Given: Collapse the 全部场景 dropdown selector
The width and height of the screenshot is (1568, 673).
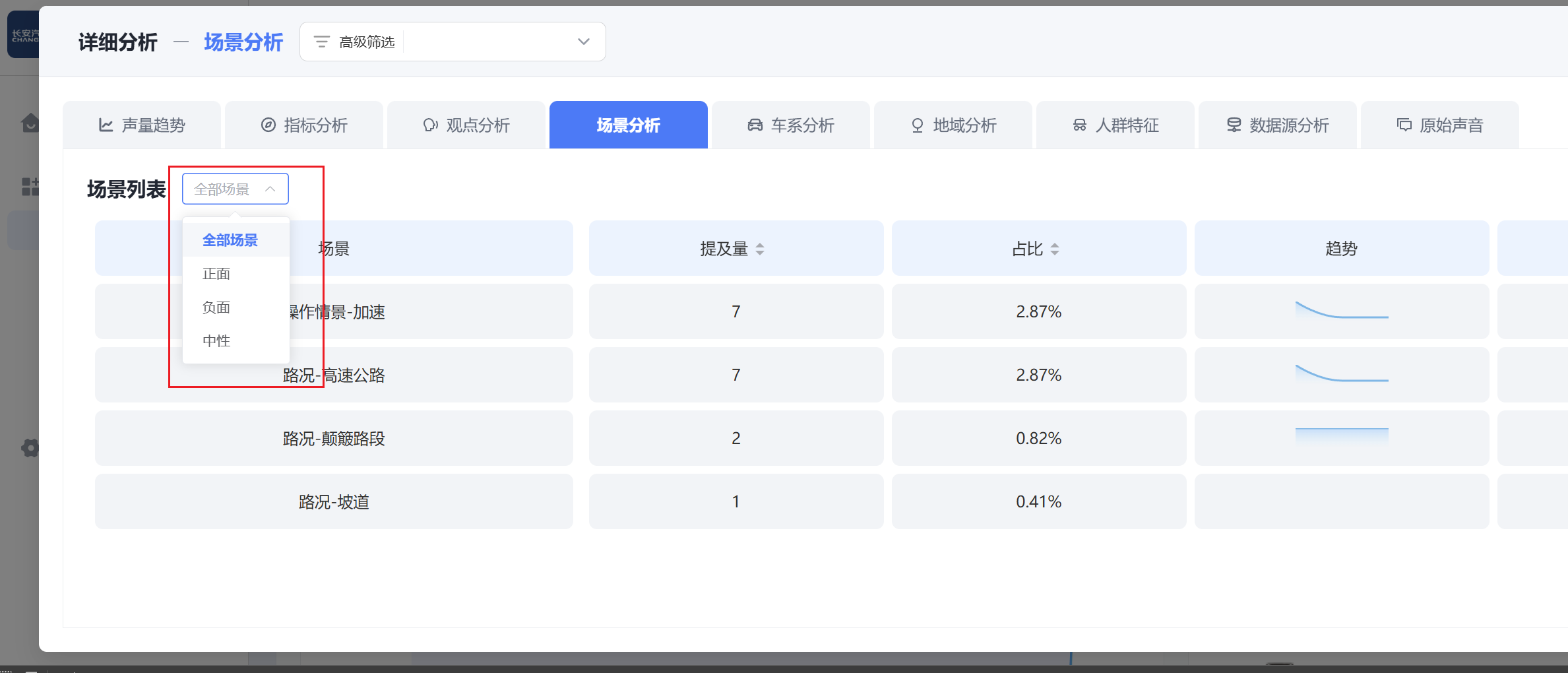Looking at the screenshot, I should 235,189.
